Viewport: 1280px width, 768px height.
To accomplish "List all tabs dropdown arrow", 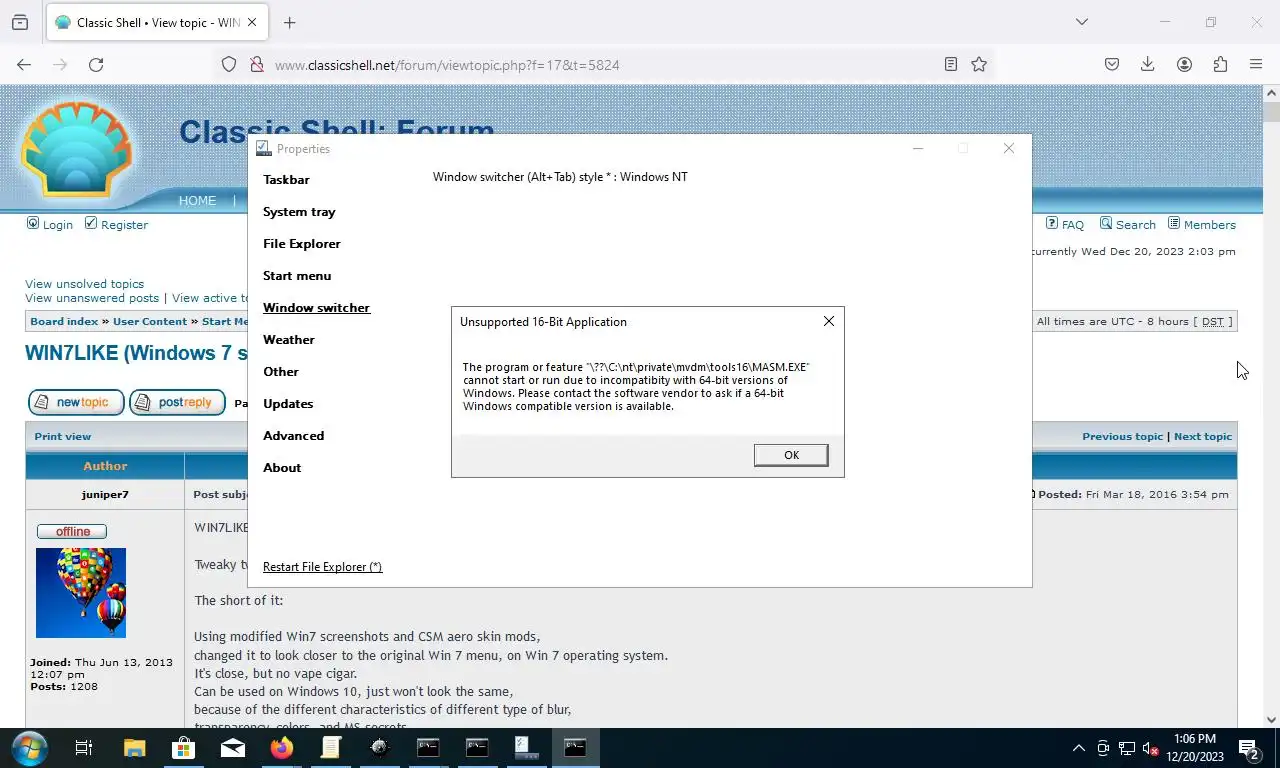I will tap(1081, 22).
